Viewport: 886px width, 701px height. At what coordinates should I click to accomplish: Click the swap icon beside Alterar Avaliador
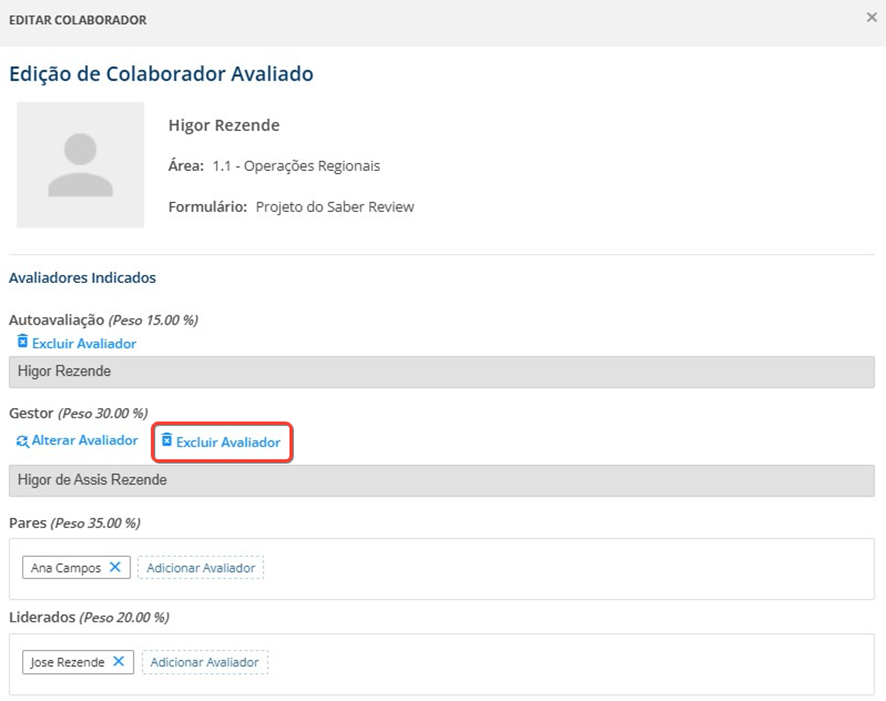tap(23, 441)
